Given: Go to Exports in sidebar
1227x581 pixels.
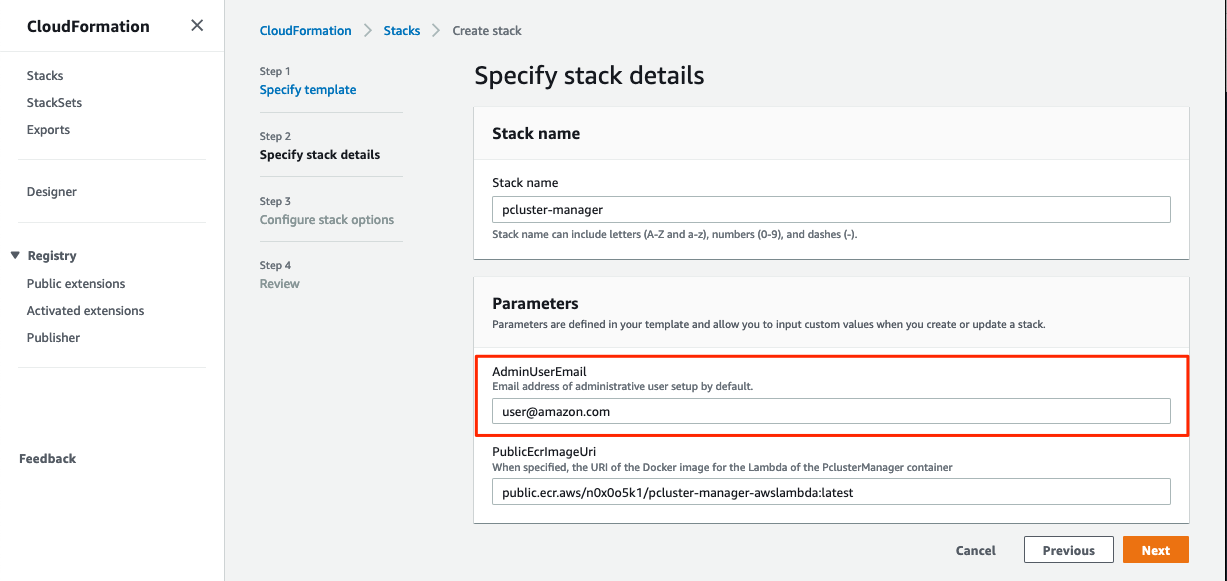Looking at the screenshot, I should click(x=48, y=130).
